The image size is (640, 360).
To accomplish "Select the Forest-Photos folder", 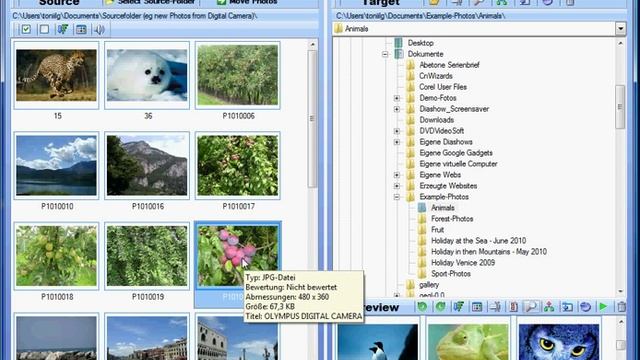I will pyautogui.click(x=452, y=219).
